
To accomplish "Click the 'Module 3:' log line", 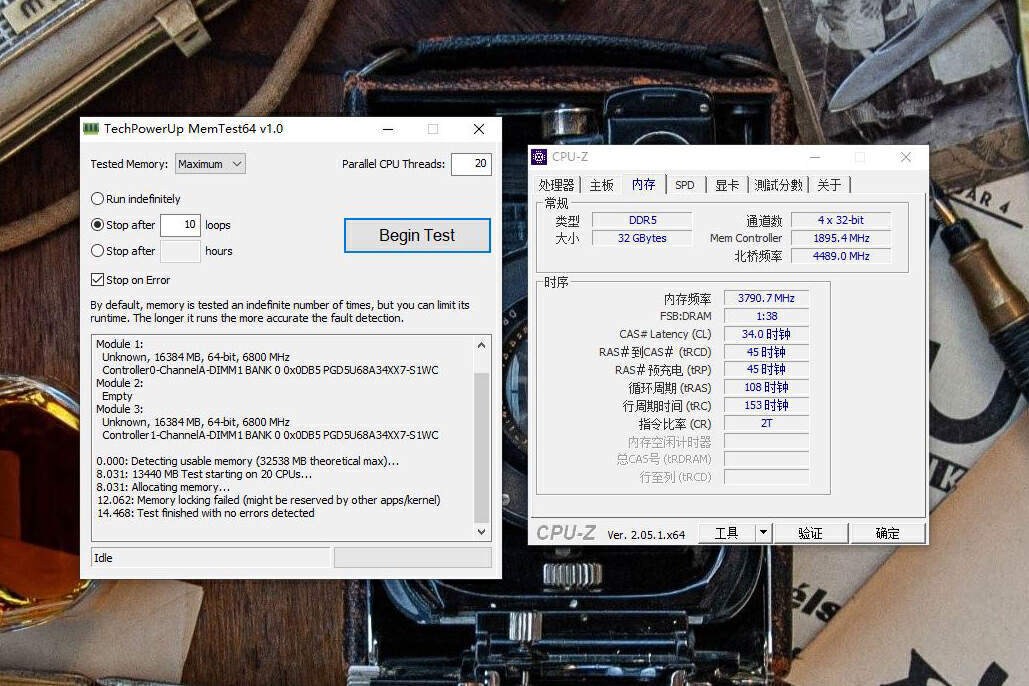I will click(x=119, y=409).
